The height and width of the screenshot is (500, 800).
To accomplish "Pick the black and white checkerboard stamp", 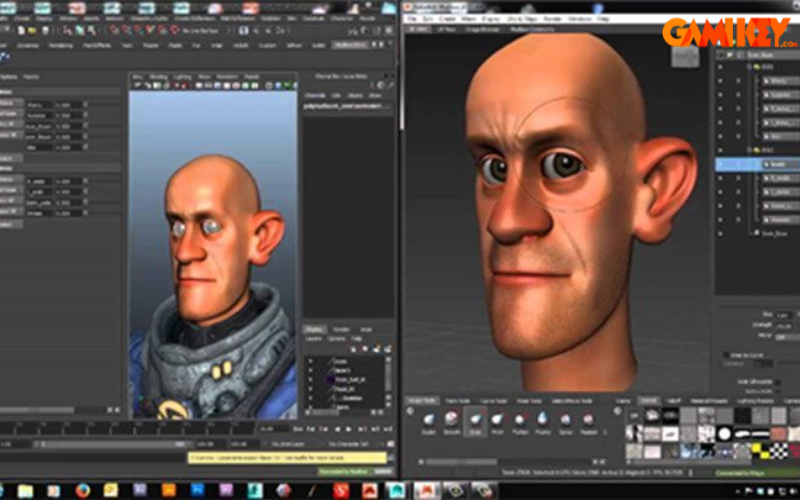I will click(778, 451).
